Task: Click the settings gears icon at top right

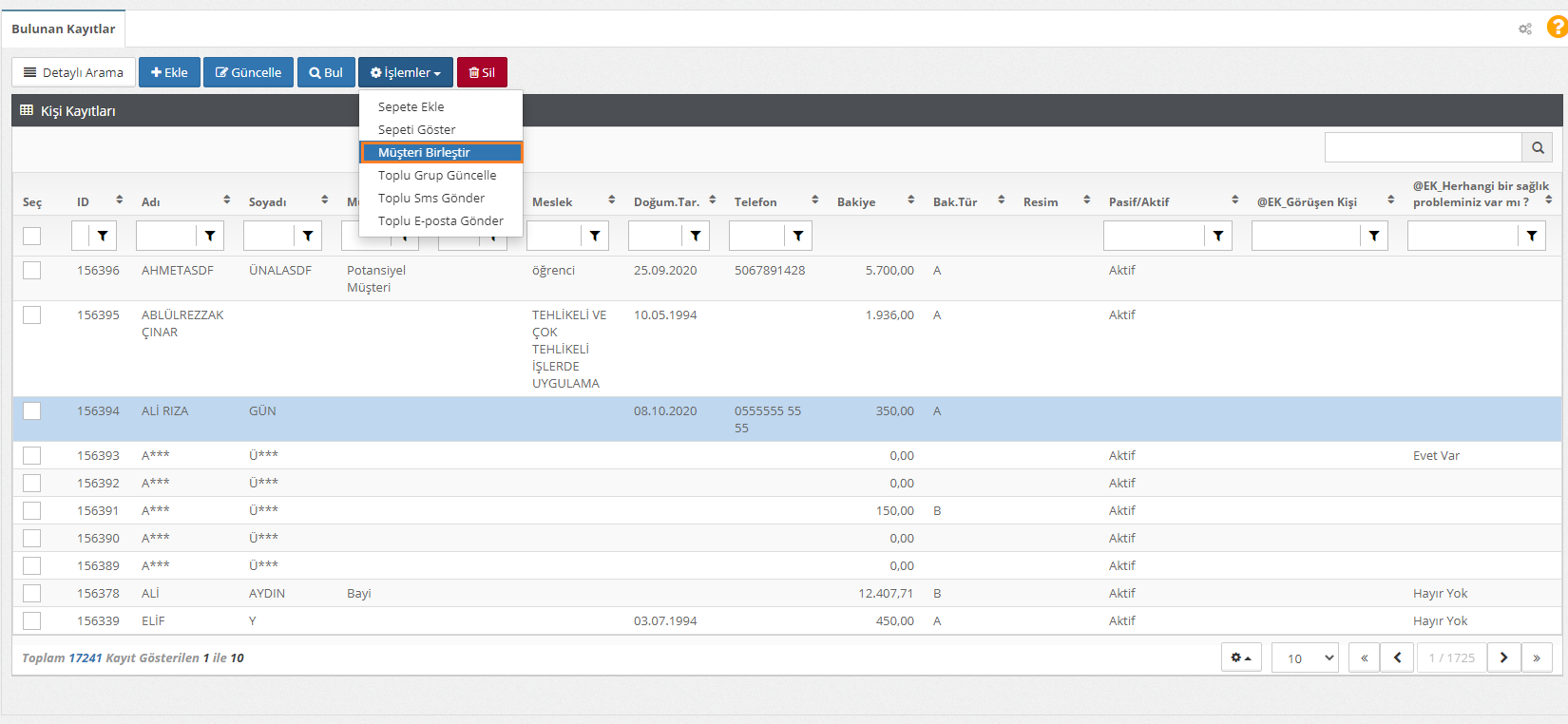Action: coord(1524,29)
